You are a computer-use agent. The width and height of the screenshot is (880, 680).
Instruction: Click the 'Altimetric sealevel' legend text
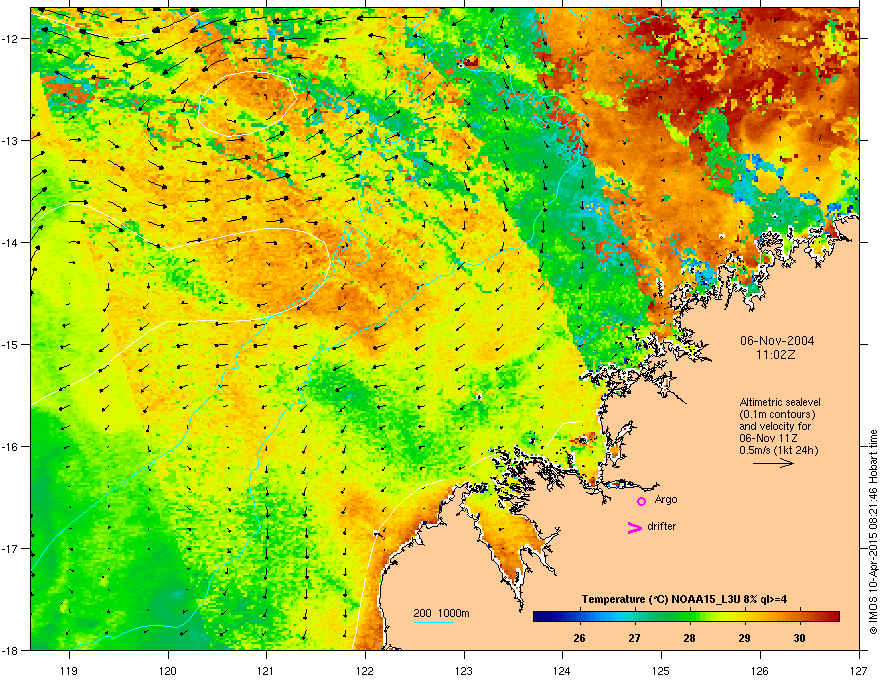pyautogui.click(x=780, y=402)
